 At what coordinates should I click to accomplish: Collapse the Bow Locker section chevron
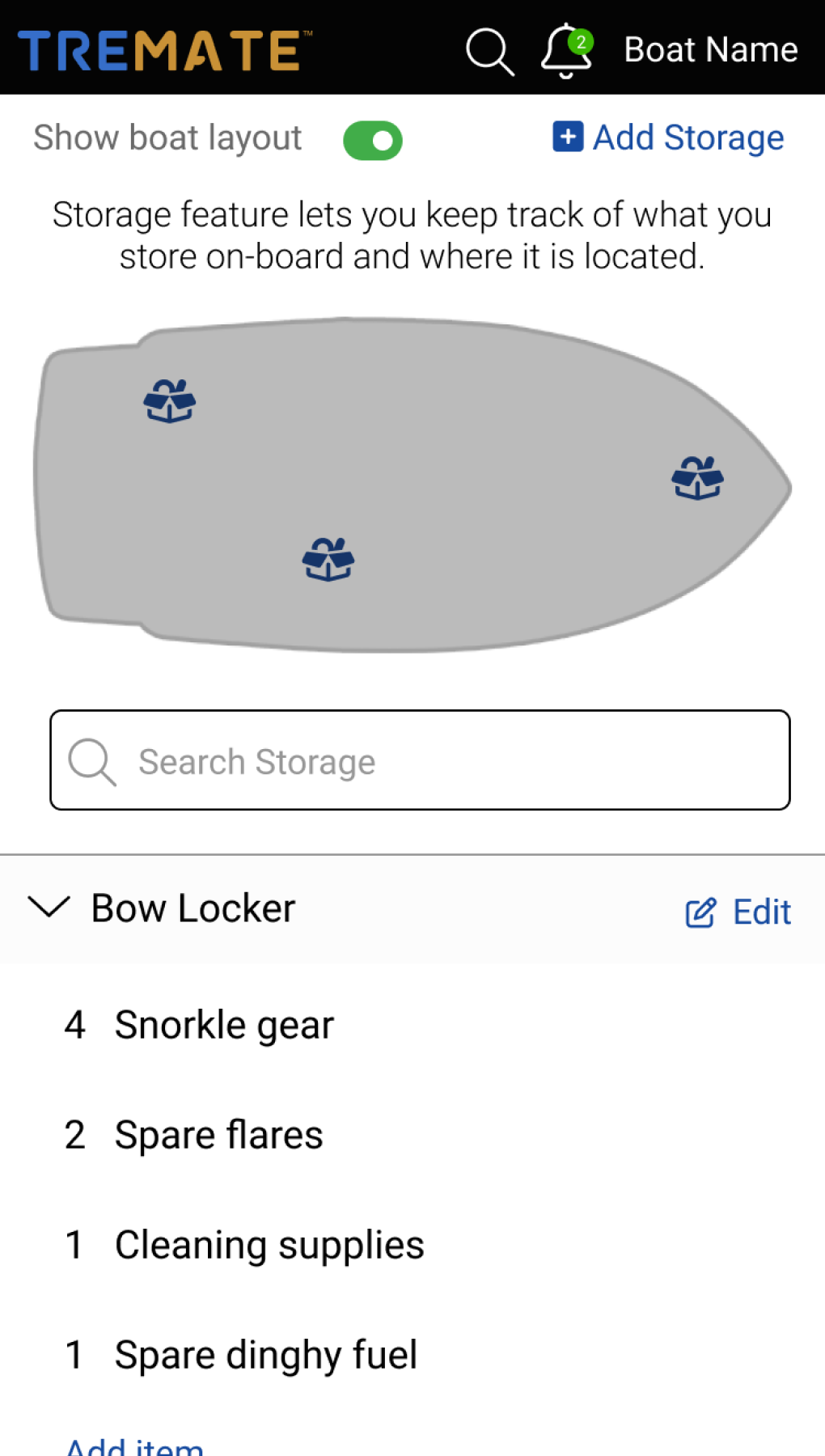(49, 907)
